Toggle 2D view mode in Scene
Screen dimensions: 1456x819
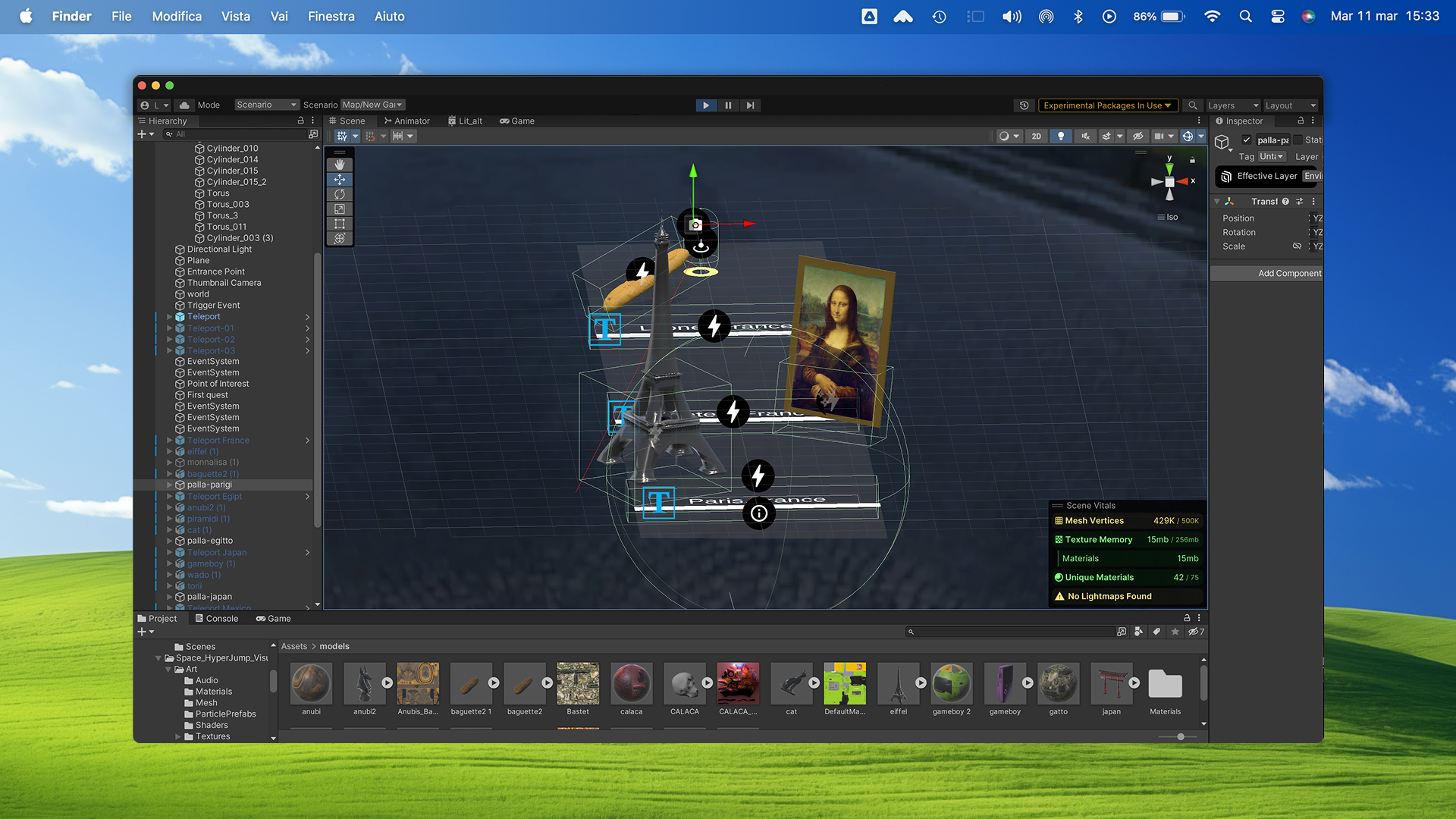coord(1036,136)
